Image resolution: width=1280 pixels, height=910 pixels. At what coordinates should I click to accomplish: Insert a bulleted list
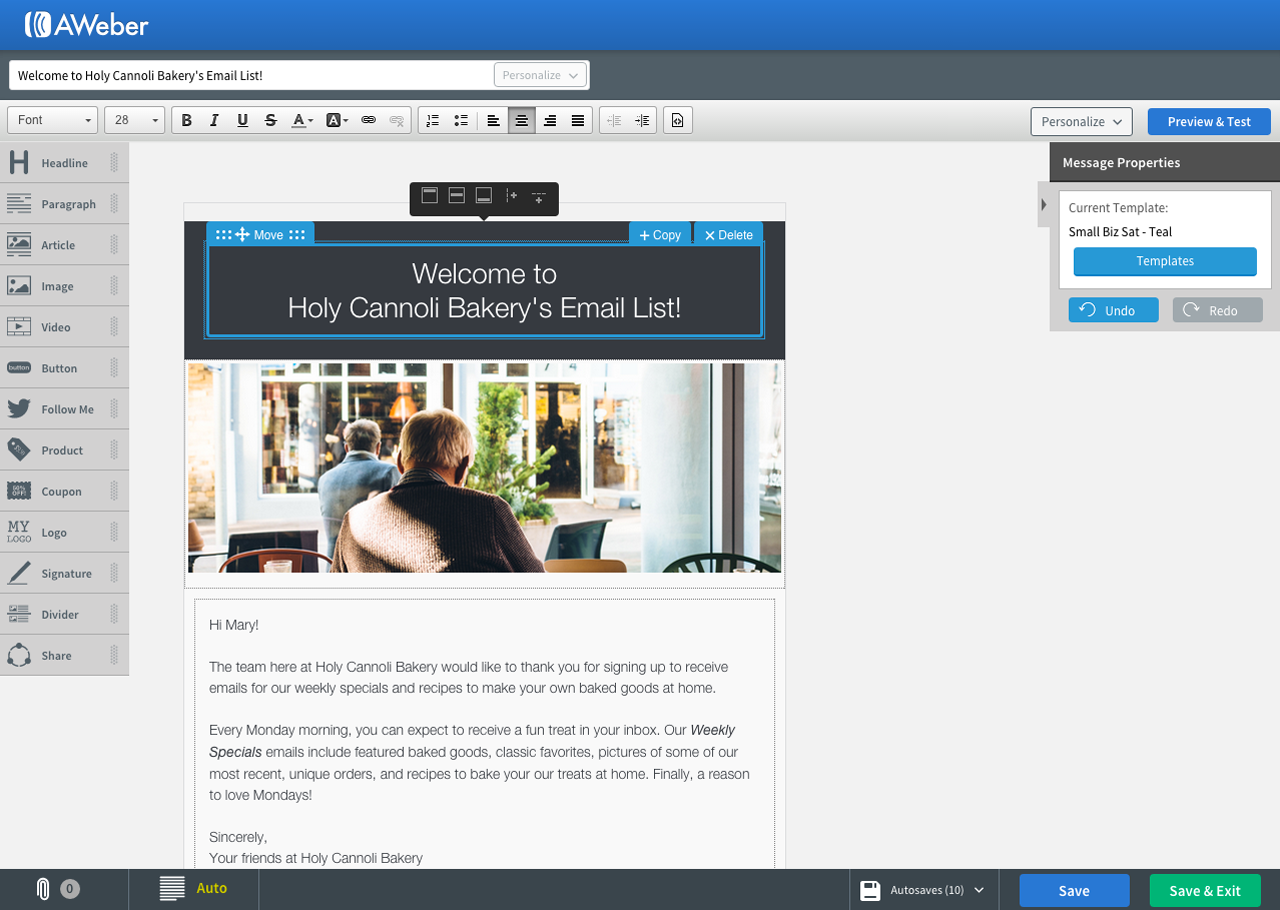click(461, 120)
